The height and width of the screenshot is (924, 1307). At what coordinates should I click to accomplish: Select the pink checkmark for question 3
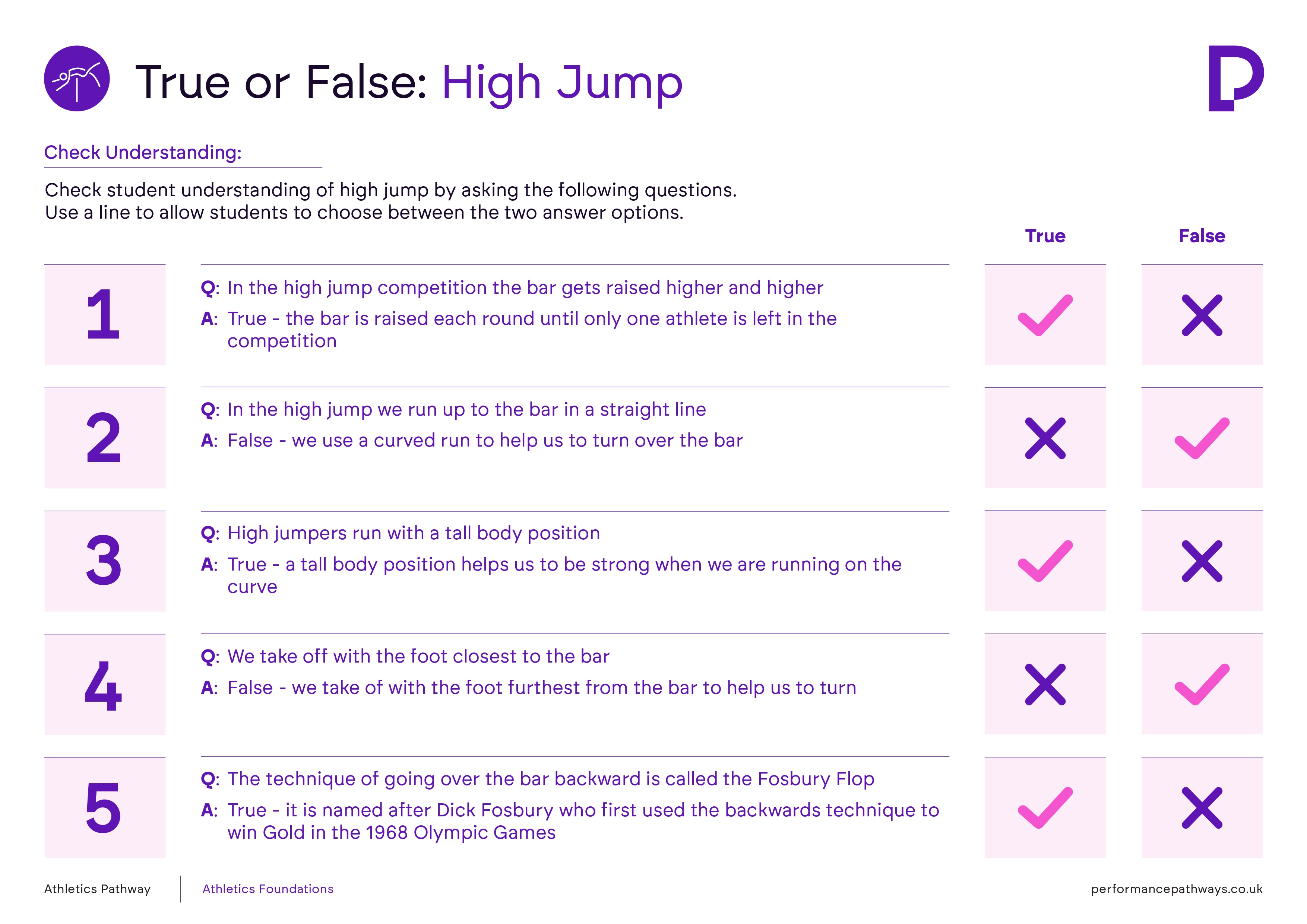tap(1045, 561)
